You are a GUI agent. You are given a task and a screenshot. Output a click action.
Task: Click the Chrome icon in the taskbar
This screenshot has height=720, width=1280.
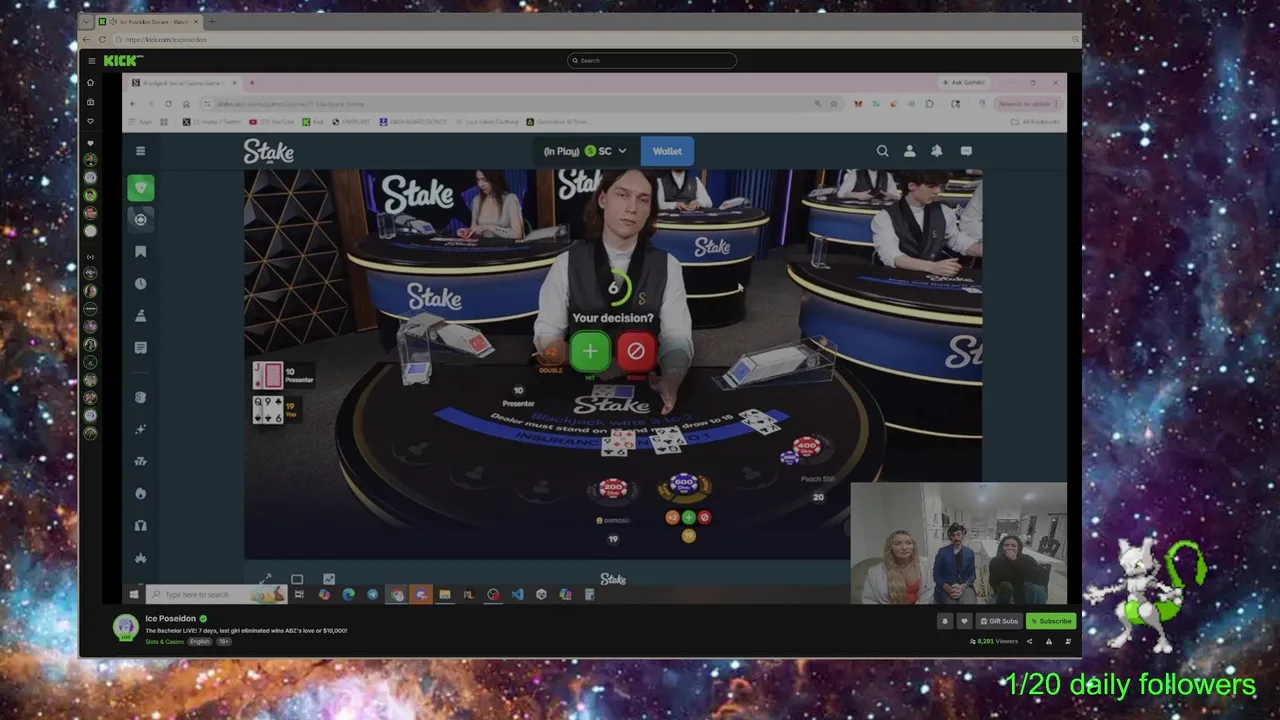(x=397, y=594)
